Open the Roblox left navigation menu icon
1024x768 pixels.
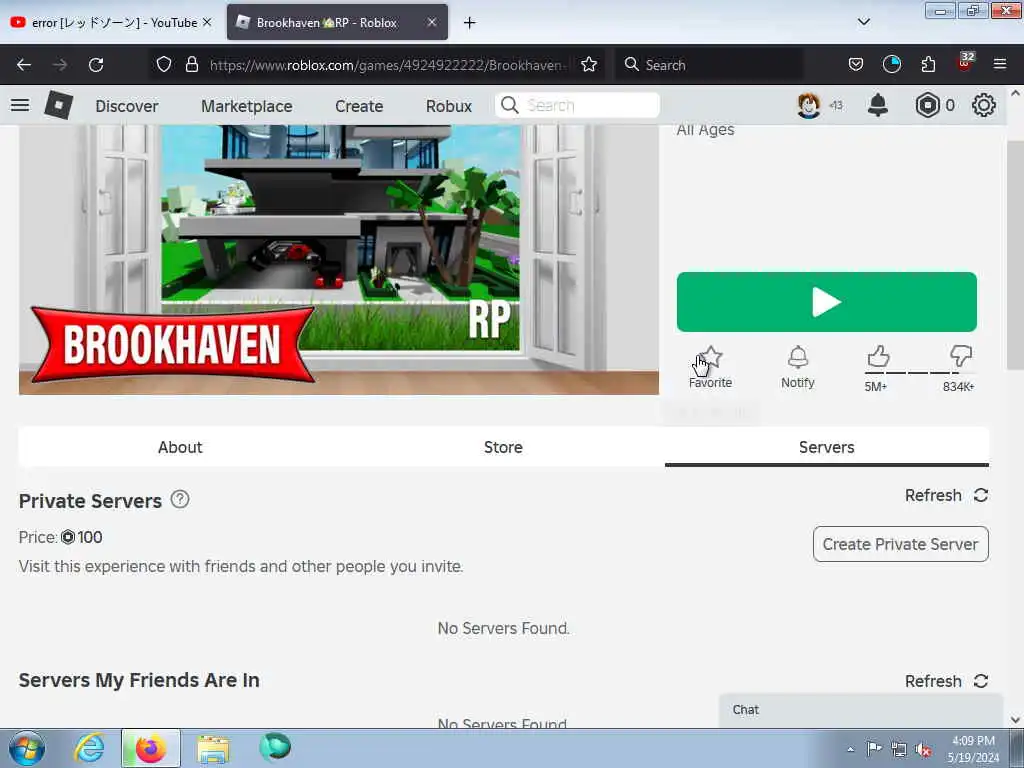[20, 105]
